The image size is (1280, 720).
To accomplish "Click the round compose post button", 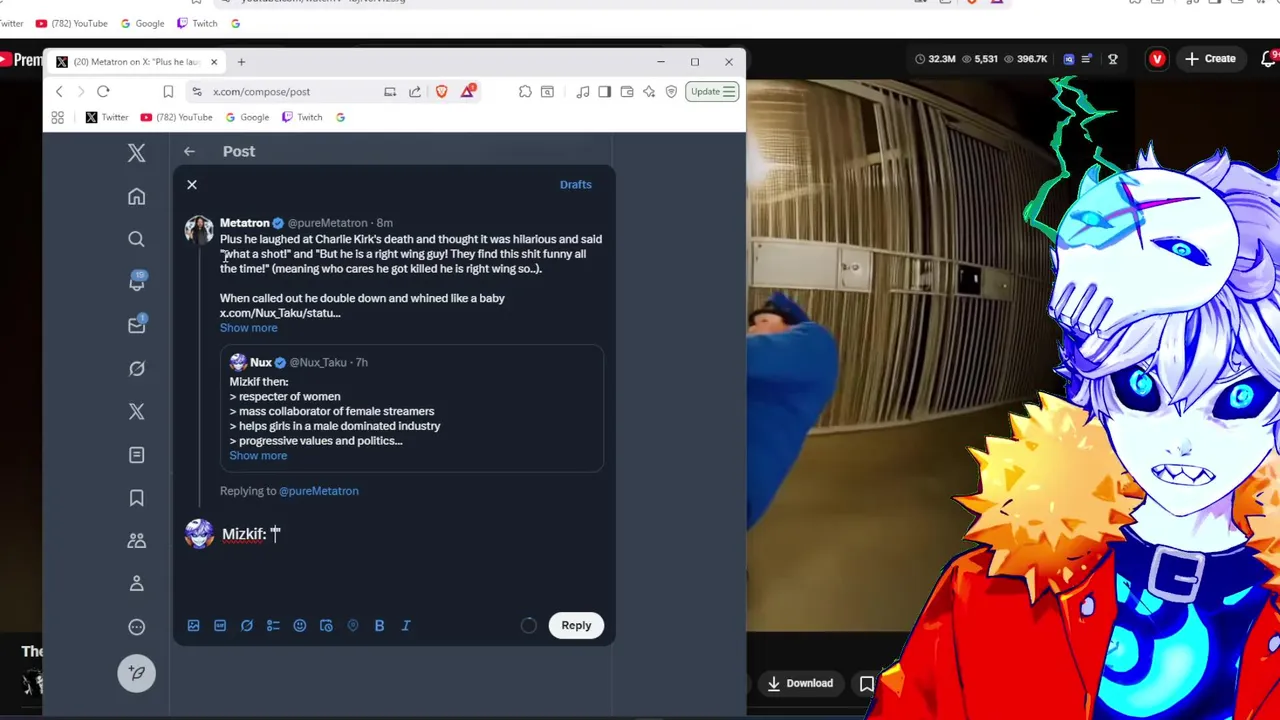I will pyautogui.click(x=136, y=673).
